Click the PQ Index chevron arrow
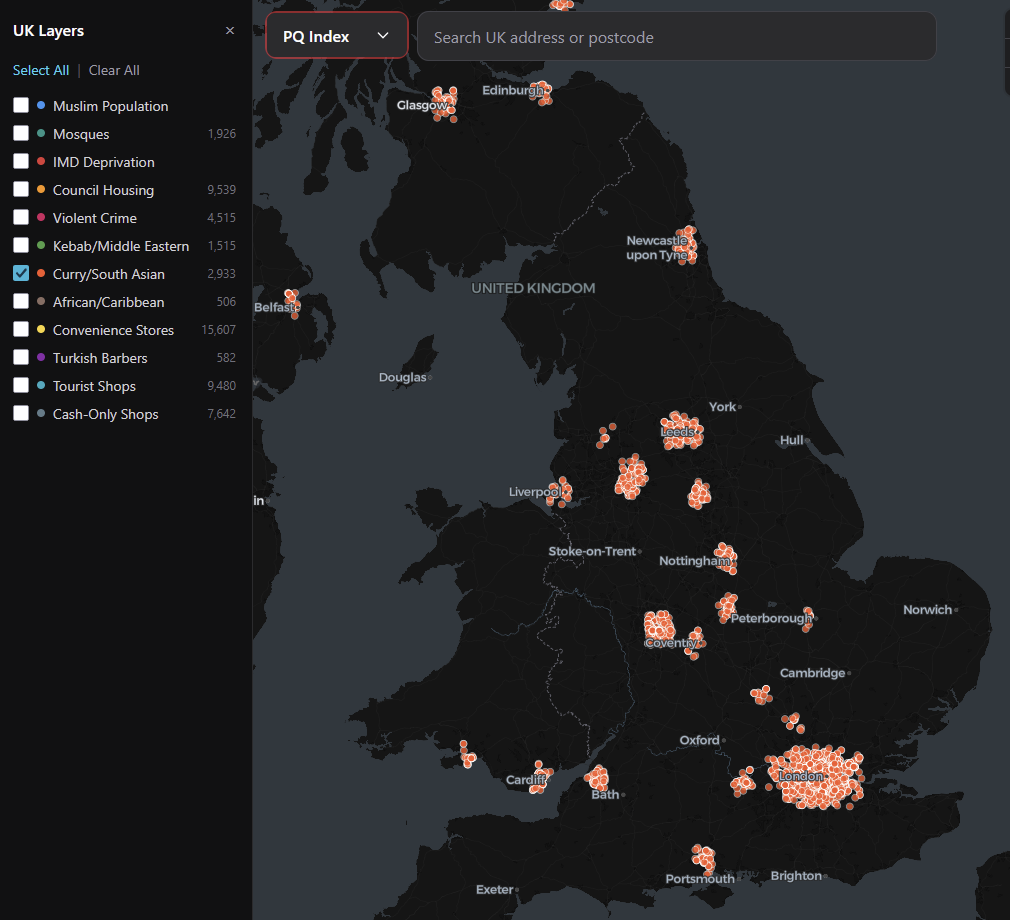Viewport: 1010px width, 920px height. (383, 36)
